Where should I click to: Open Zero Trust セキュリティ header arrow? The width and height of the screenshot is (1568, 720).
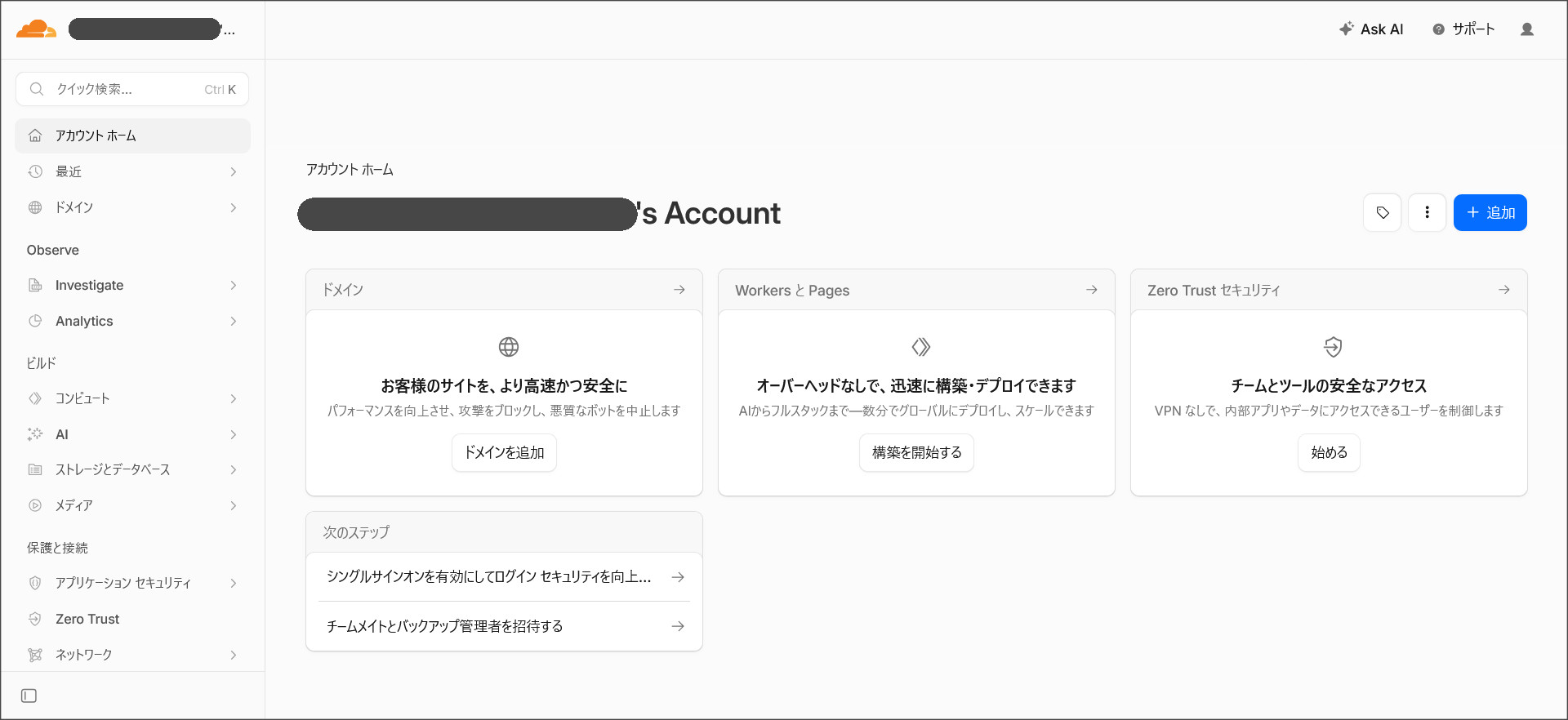coord(1503,290)
